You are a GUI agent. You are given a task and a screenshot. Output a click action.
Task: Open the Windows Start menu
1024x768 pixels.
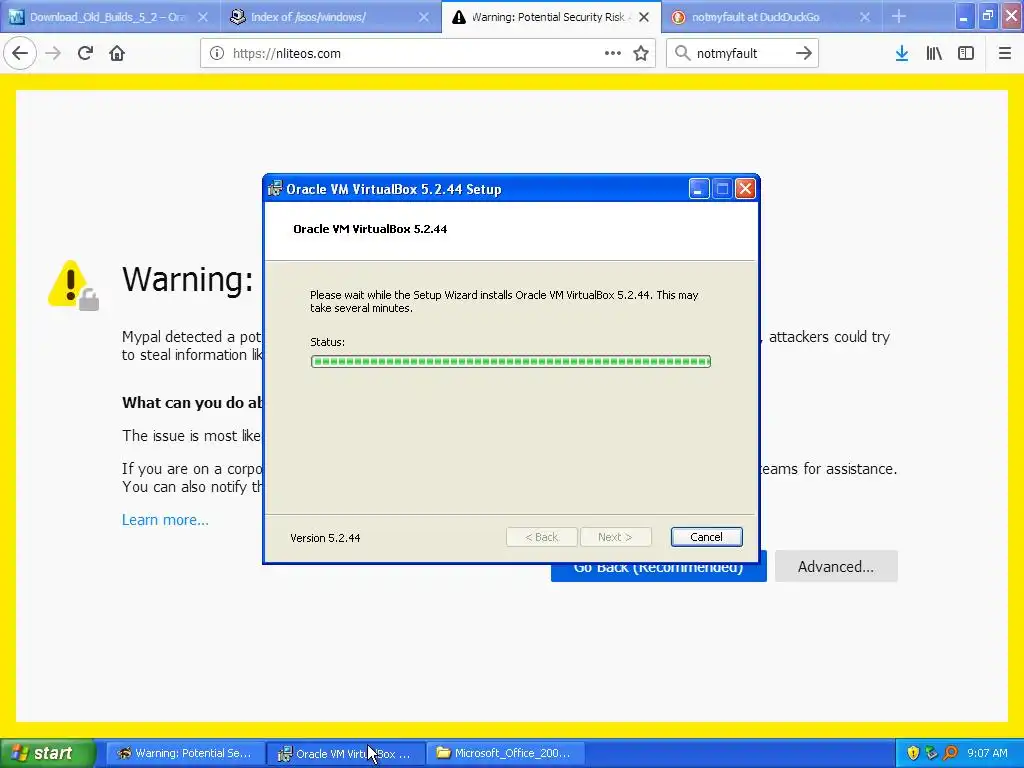47,753
